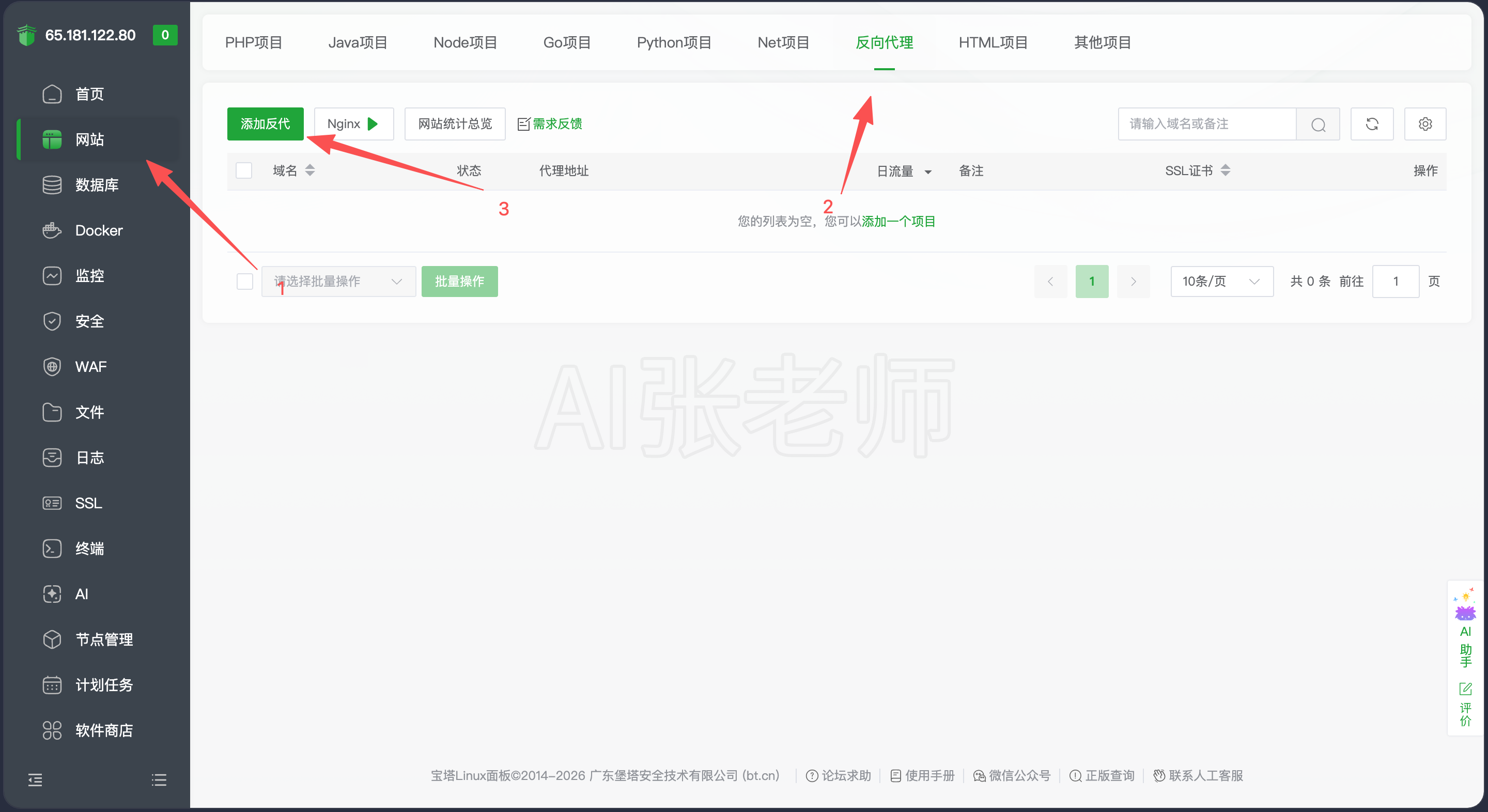Image resolution: width=1488 pixels, height=812 pixels.
Task: Open the 使用手册 footer link
Action: pos(922,776)
